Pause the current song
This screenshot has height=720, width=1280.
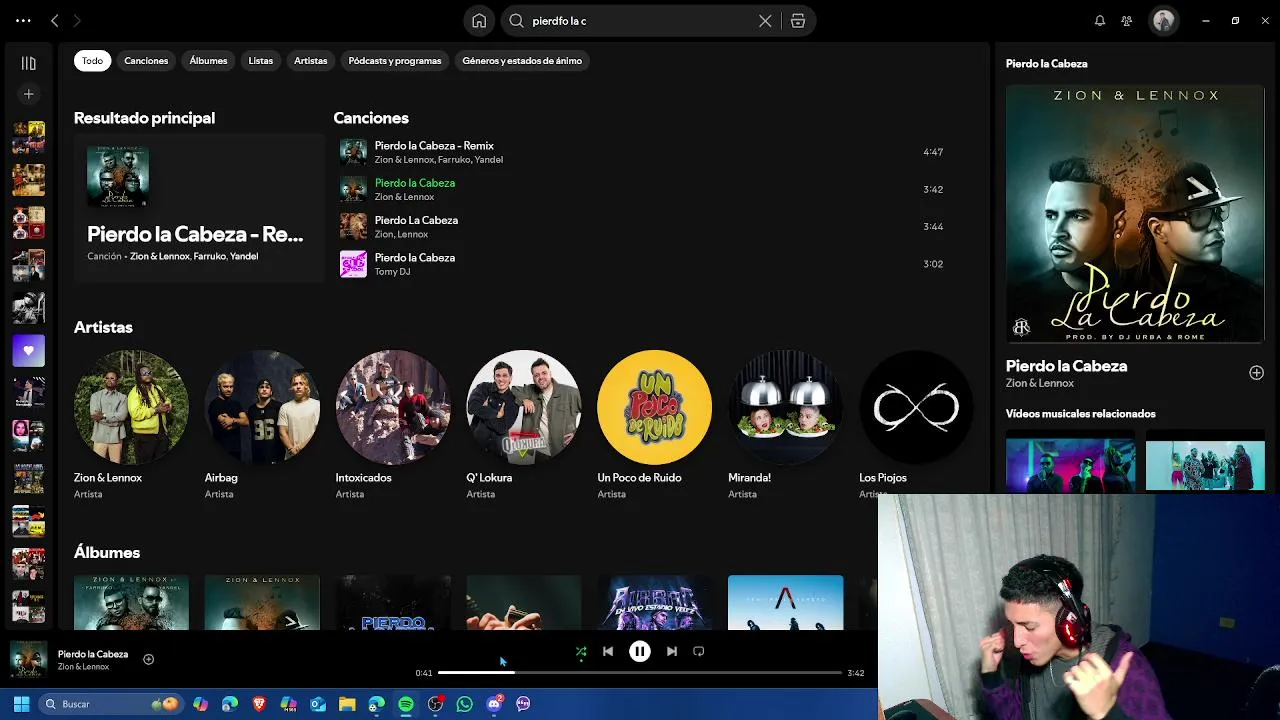coord(640,652)
